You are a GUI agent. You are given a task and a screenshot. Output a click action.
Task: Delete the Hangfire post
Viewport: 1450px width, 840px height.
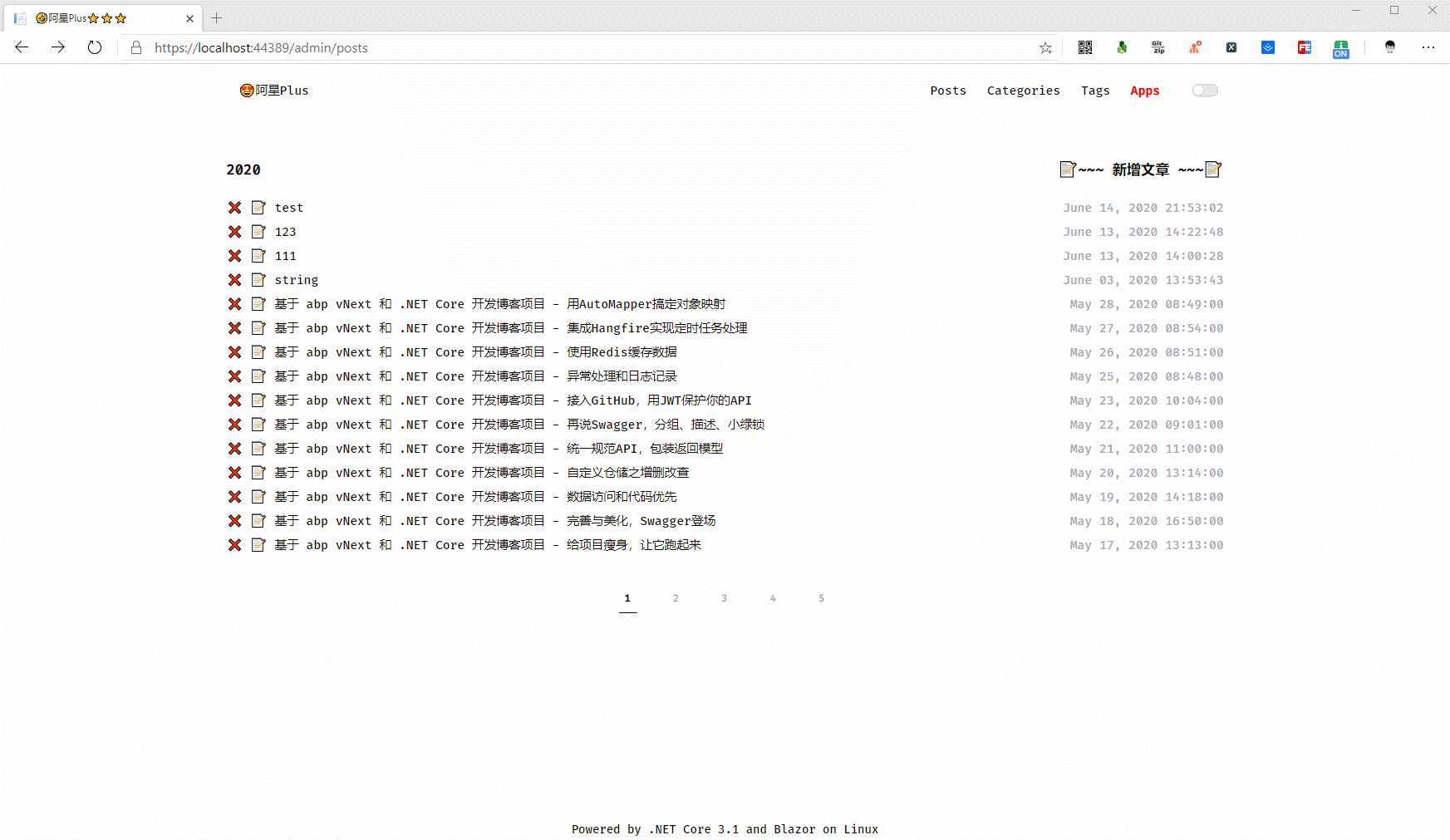click(235, 328)
